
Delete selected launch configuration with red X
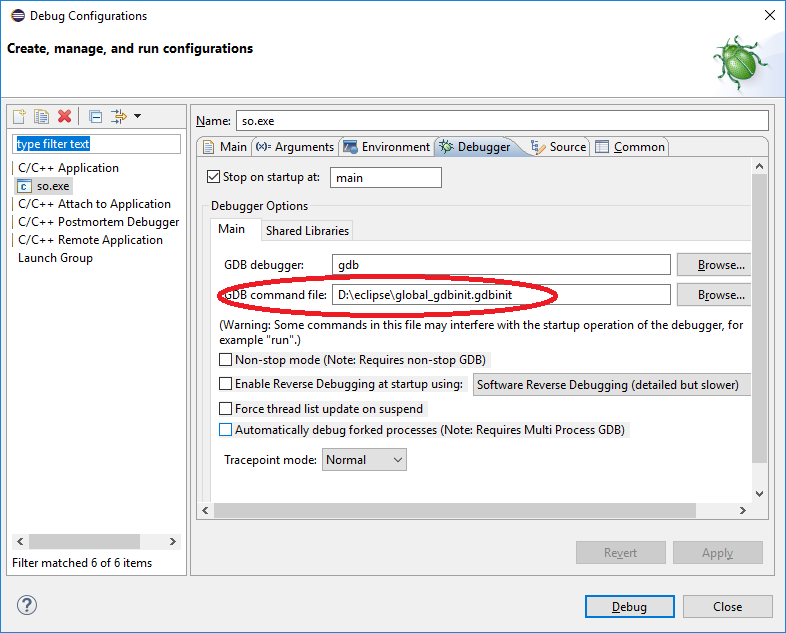(x=65, y=117)
